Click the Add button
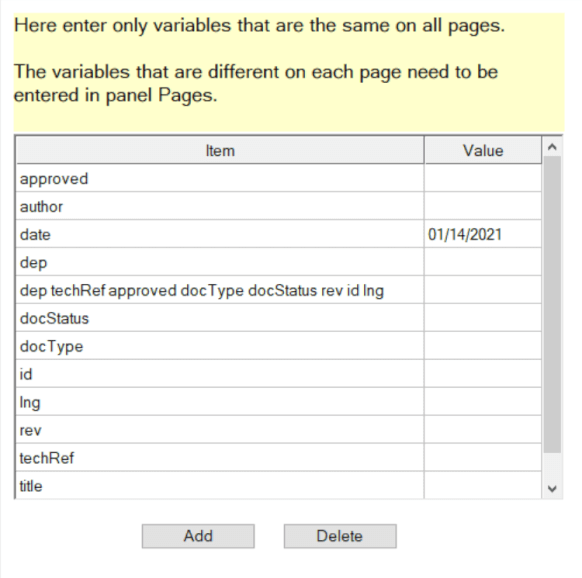Viewport: 582px width, 578px height. point(198,536)
